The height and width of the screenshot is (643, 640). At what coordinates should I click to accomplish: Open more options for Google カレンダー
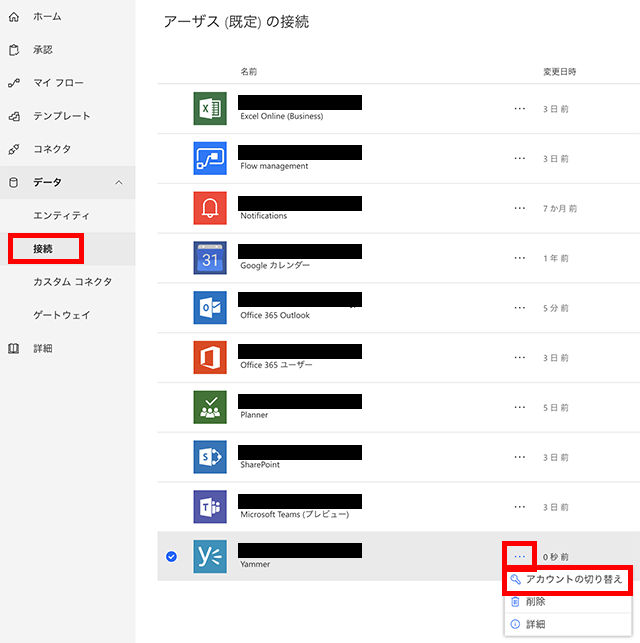click(x=519, y=258)
